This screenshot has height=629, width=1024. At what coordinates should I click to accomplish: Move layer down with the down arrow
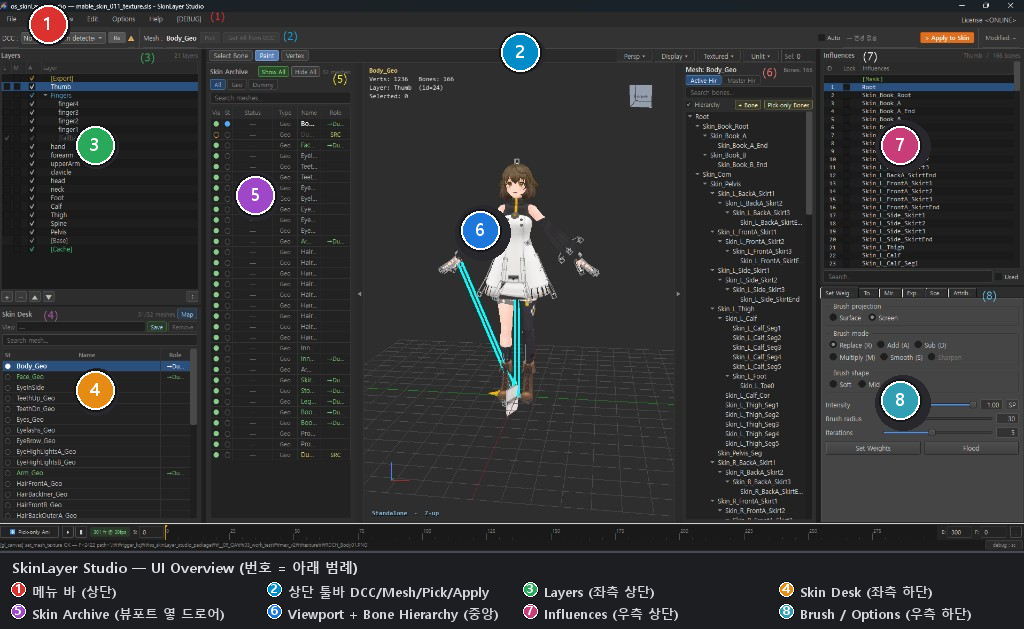click(x=48, y=297)
